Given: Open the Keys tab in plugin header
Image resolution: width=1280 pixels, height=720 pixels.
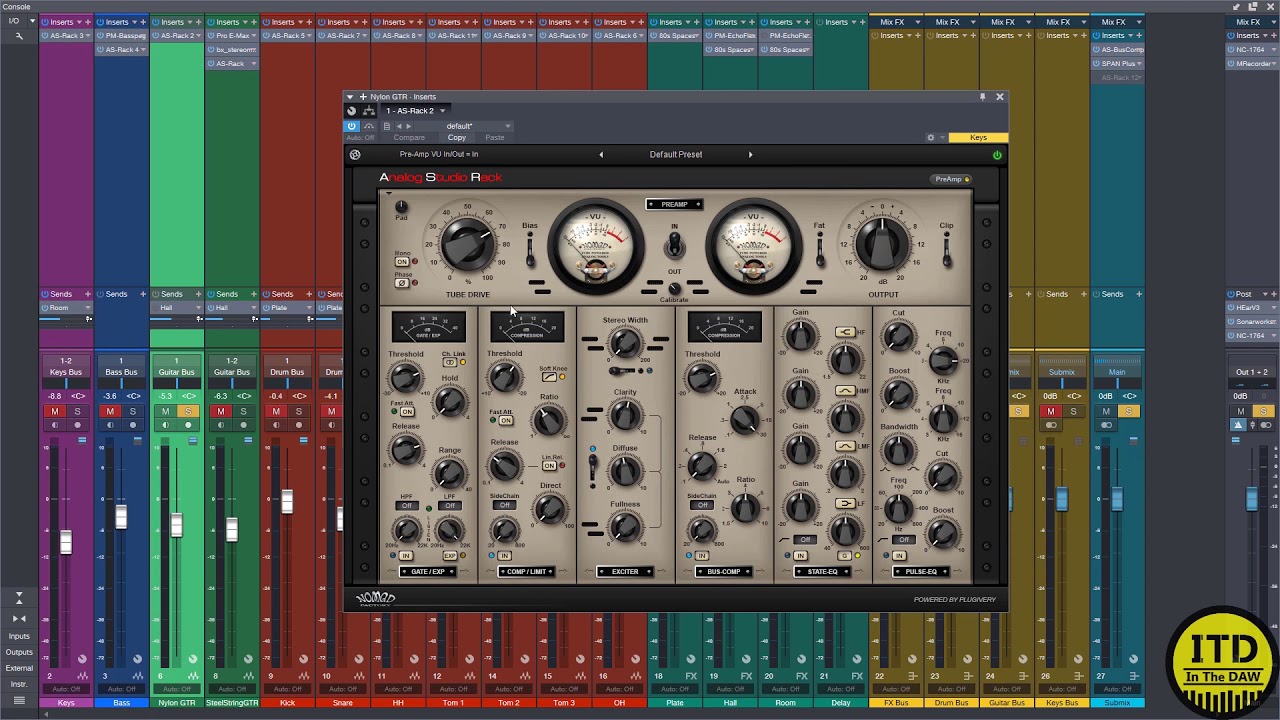Looking at the screenshot, I should pos(978,138).
